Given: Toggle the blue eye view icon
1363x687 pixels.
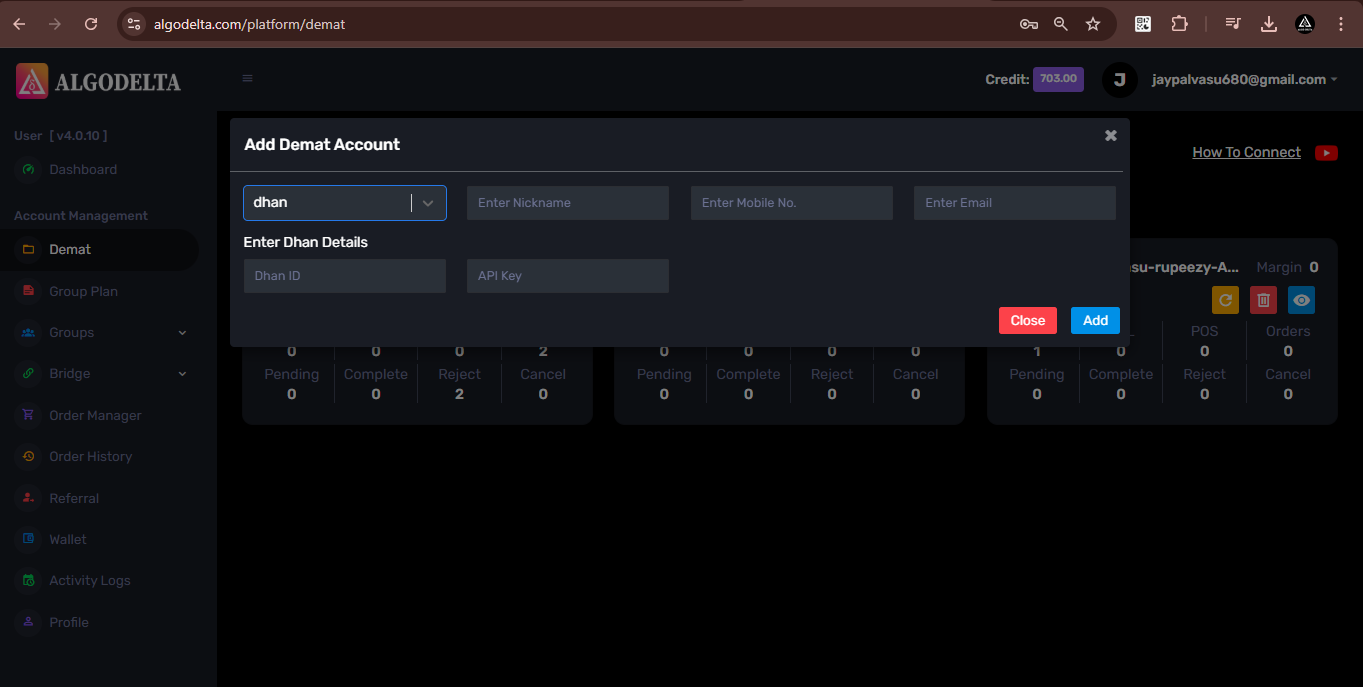Looking at the screenshot, I should pyautogui.click(x=1301, y=300).
